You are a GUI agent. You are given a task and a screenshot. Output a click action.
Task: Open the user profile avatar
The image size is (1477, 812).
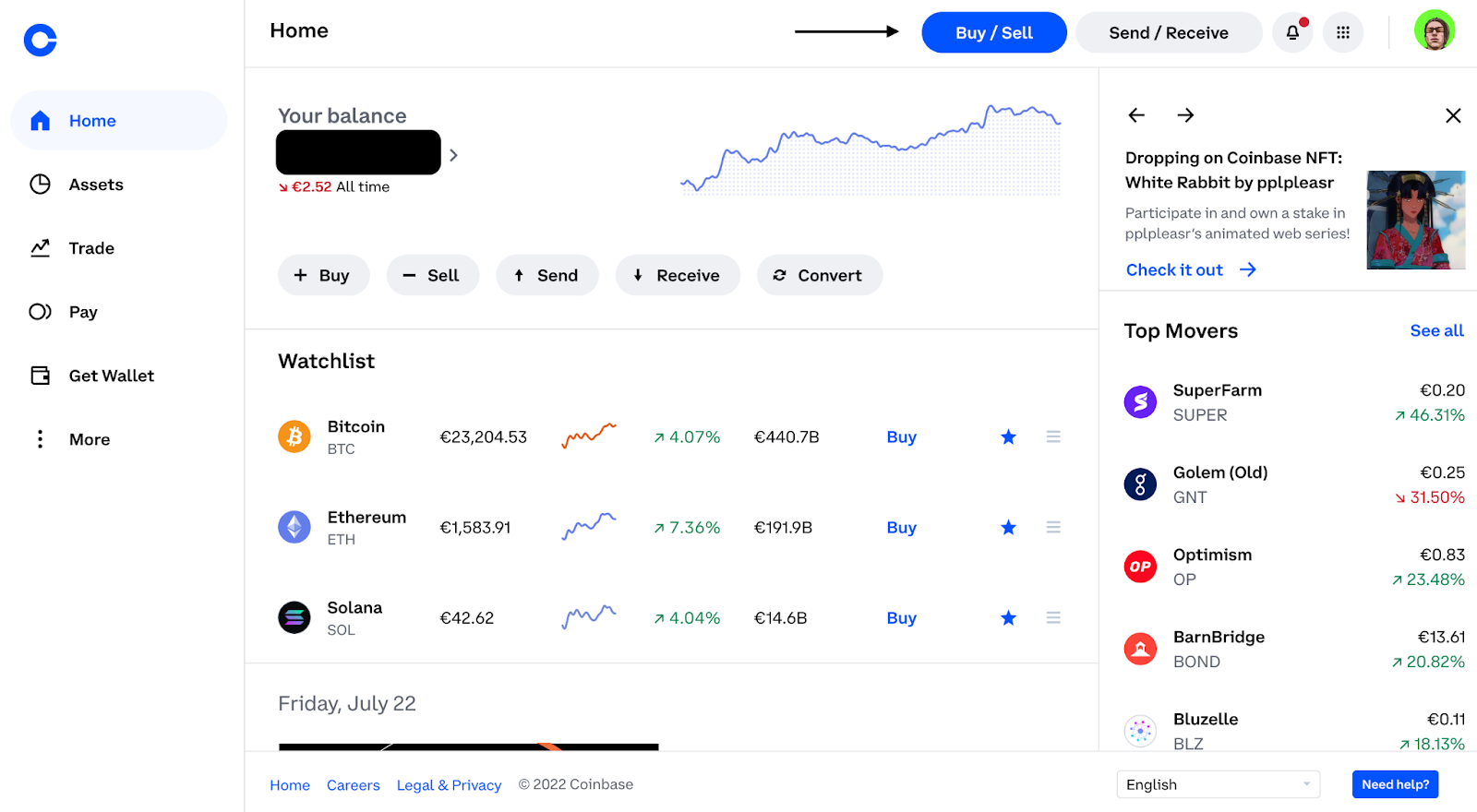click(1435, 30)
